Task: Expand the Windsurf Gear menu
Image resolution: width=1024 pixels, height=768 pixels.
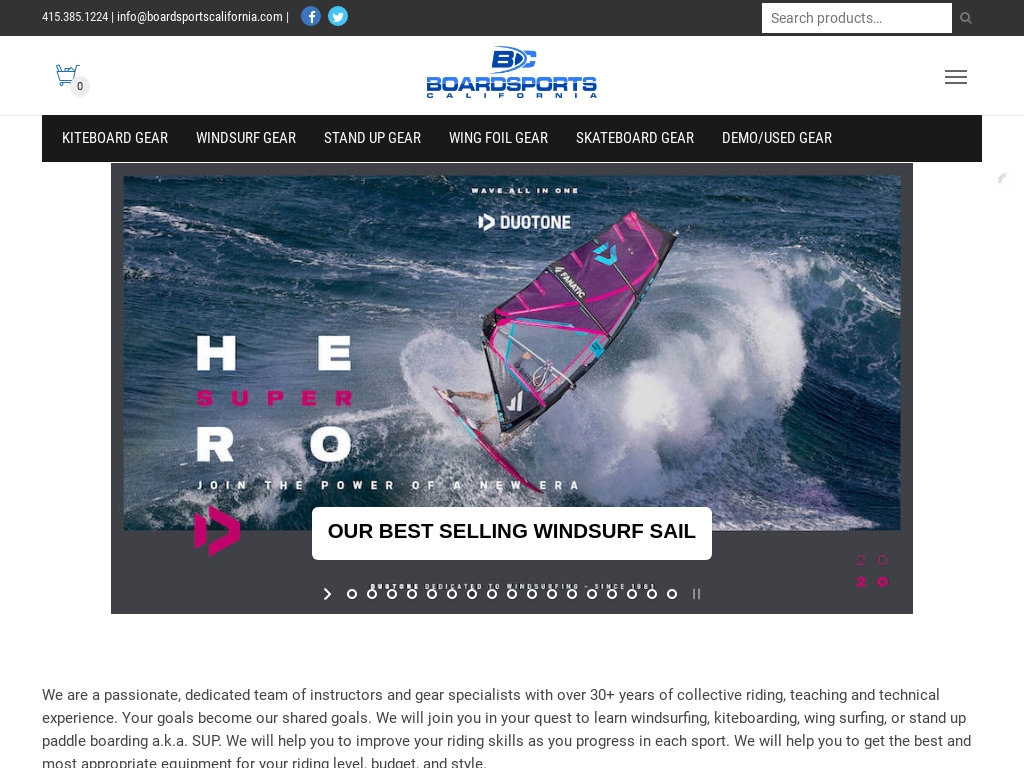Action: pos(246,138)
